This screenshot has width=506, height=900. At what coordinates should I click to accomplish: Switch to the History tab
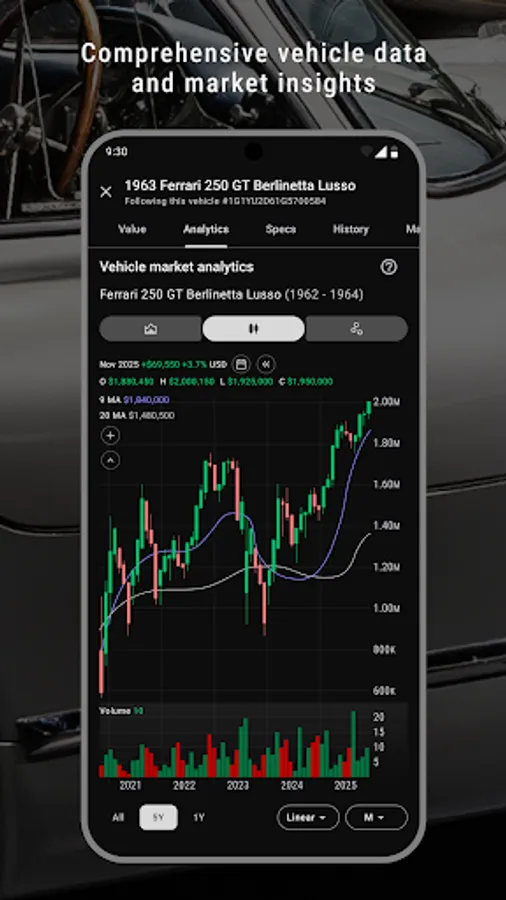coord(351,229)
